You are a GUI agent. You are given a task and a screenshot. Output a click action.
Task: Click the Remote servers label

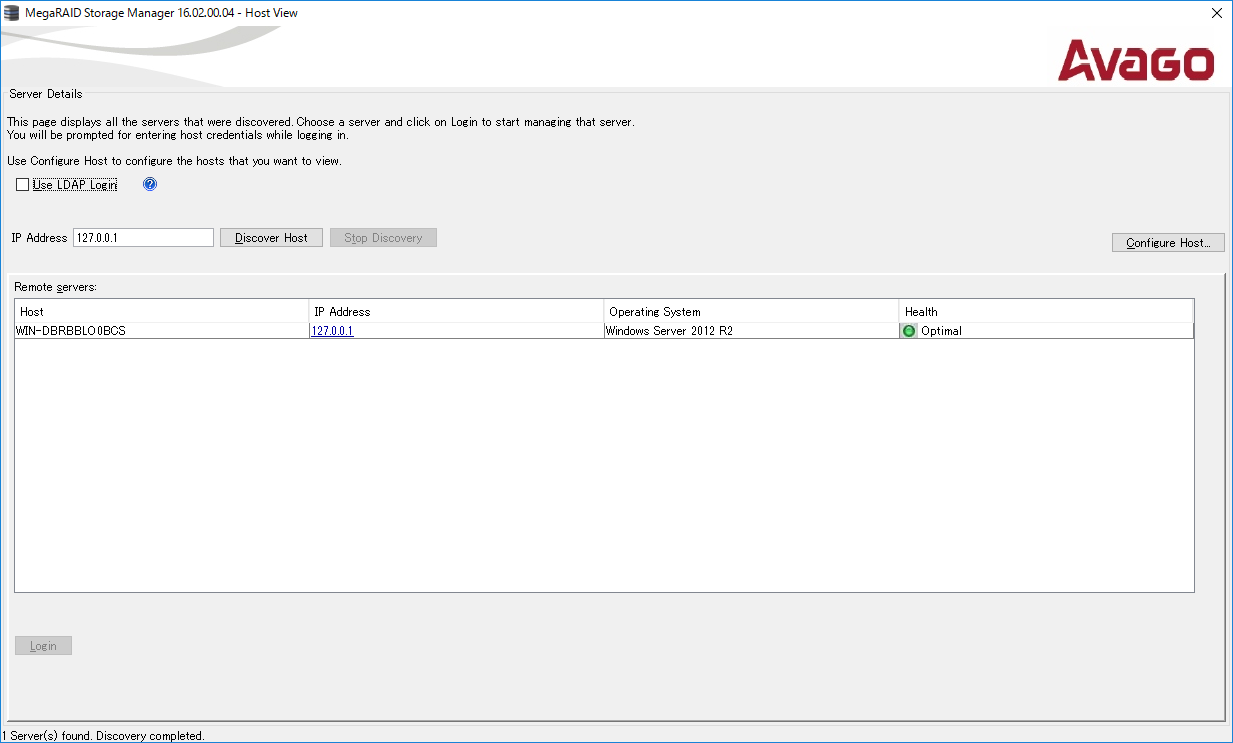56,287
